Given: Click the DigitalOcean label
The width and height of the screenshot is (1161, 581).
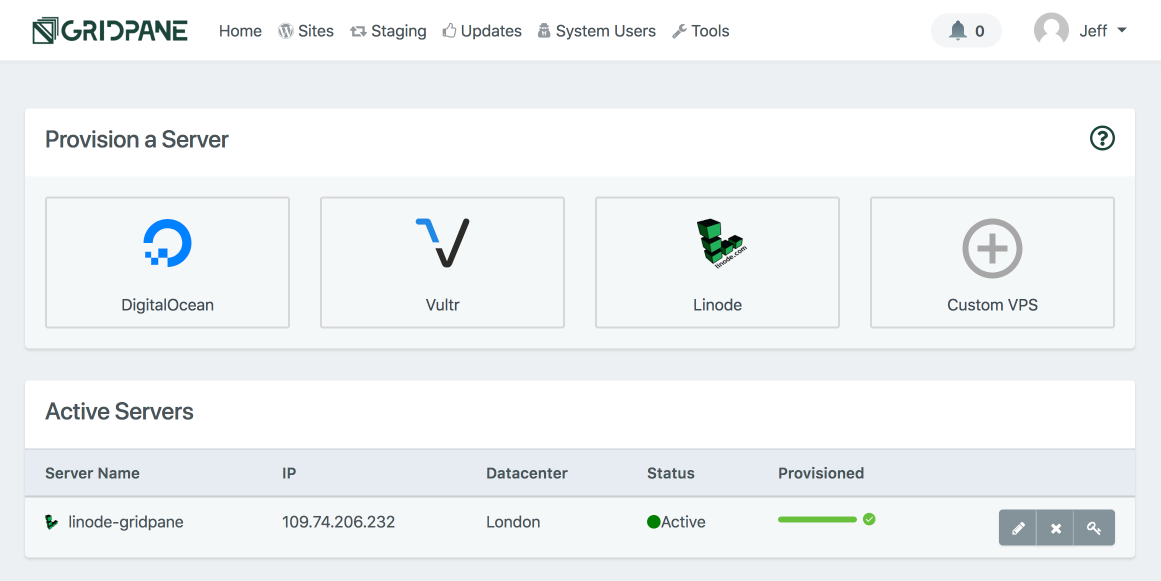Looking at the screenshot, I should 167,305.
